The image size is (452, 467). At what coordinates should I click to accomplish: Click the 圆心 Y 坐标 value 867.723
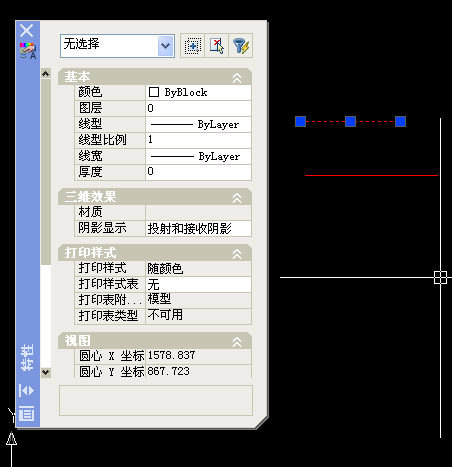(x=198, y=371)
